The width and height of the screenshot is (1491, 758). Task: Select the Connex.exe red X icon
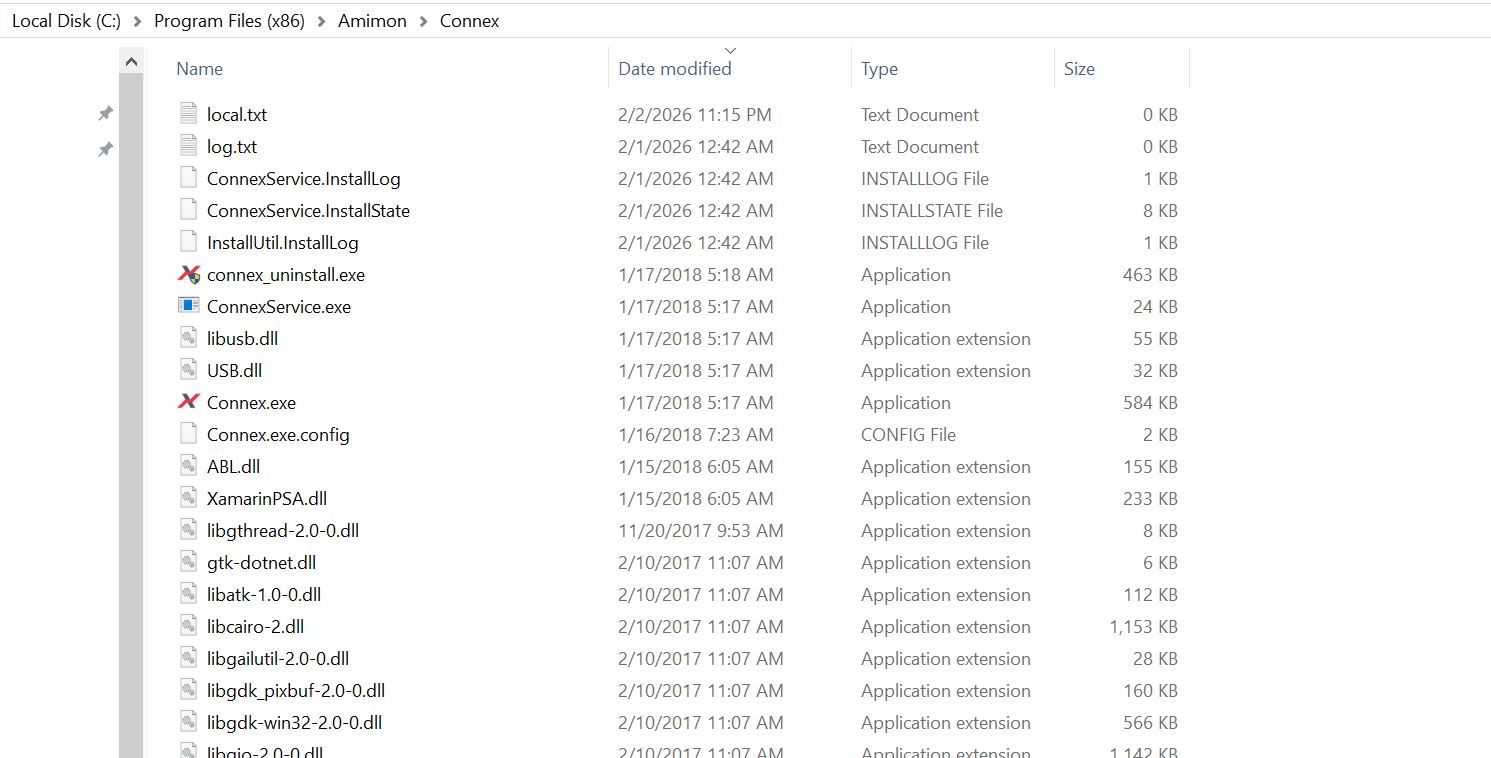[188, 402]
